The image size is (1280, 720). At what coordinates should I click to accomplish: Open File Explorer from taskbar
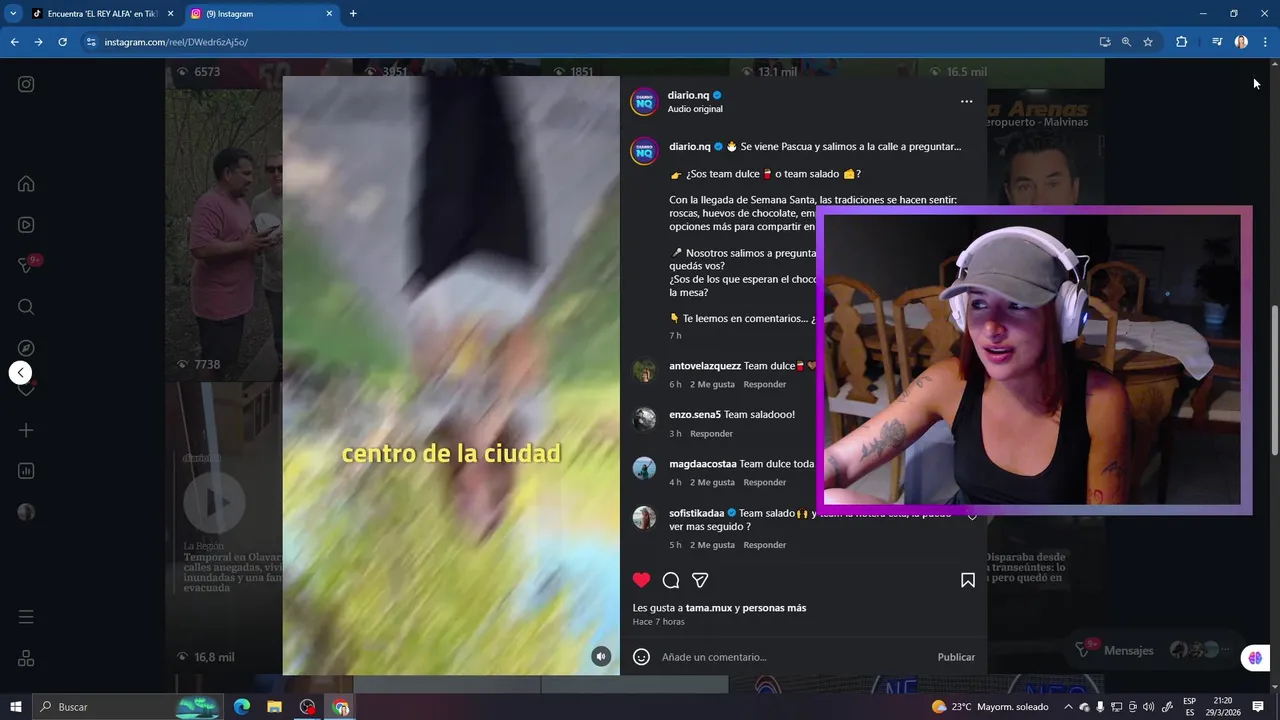tap(274, 707)
